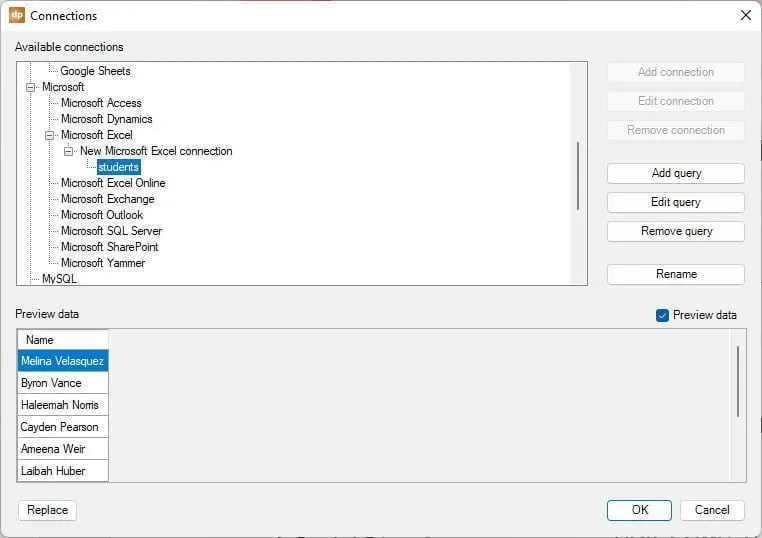The height and width of the screenshot is (538, 762).
Task: Click the Replace button
Action: click(x=48, y=510)
